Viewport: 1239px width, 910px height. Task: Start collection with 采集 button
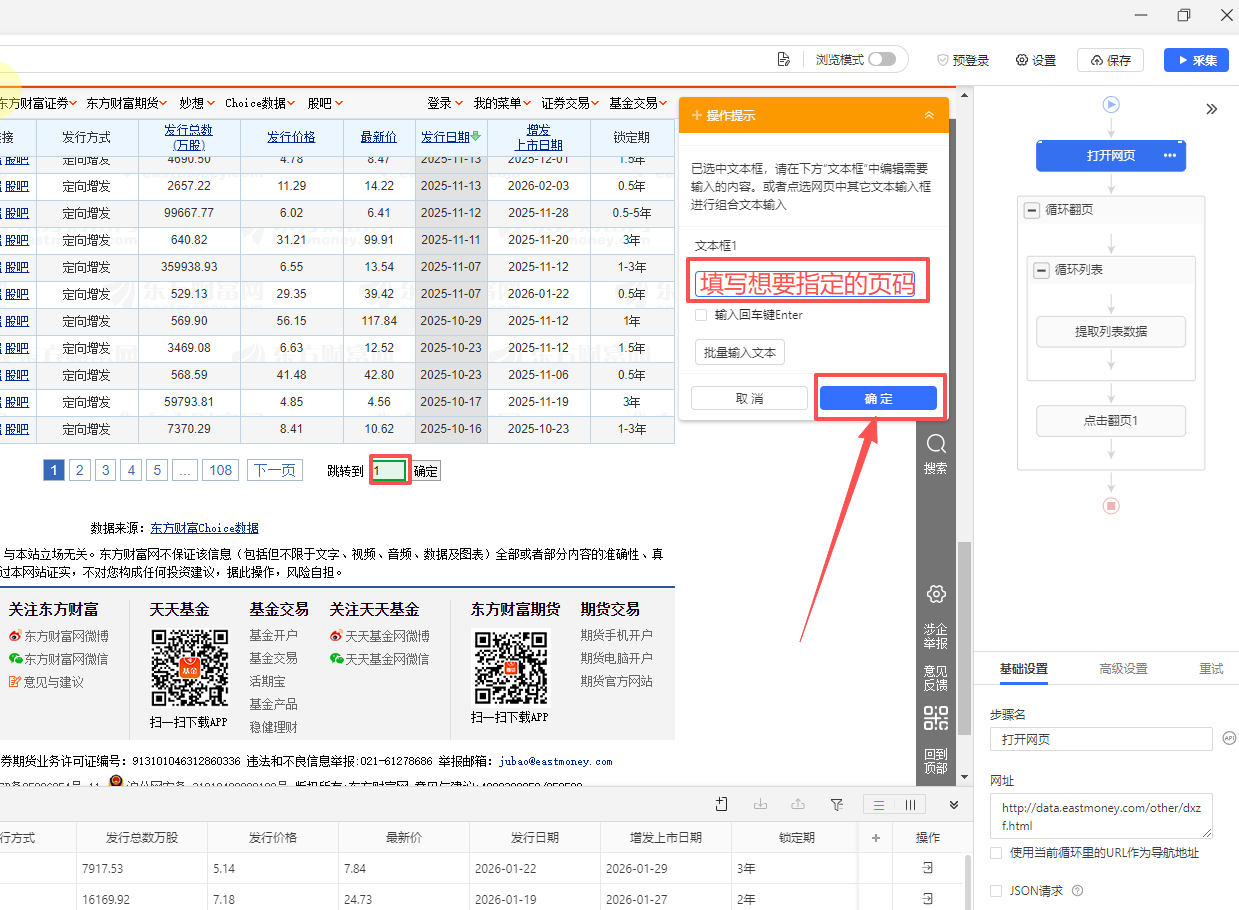click(x=1196, y=60)
